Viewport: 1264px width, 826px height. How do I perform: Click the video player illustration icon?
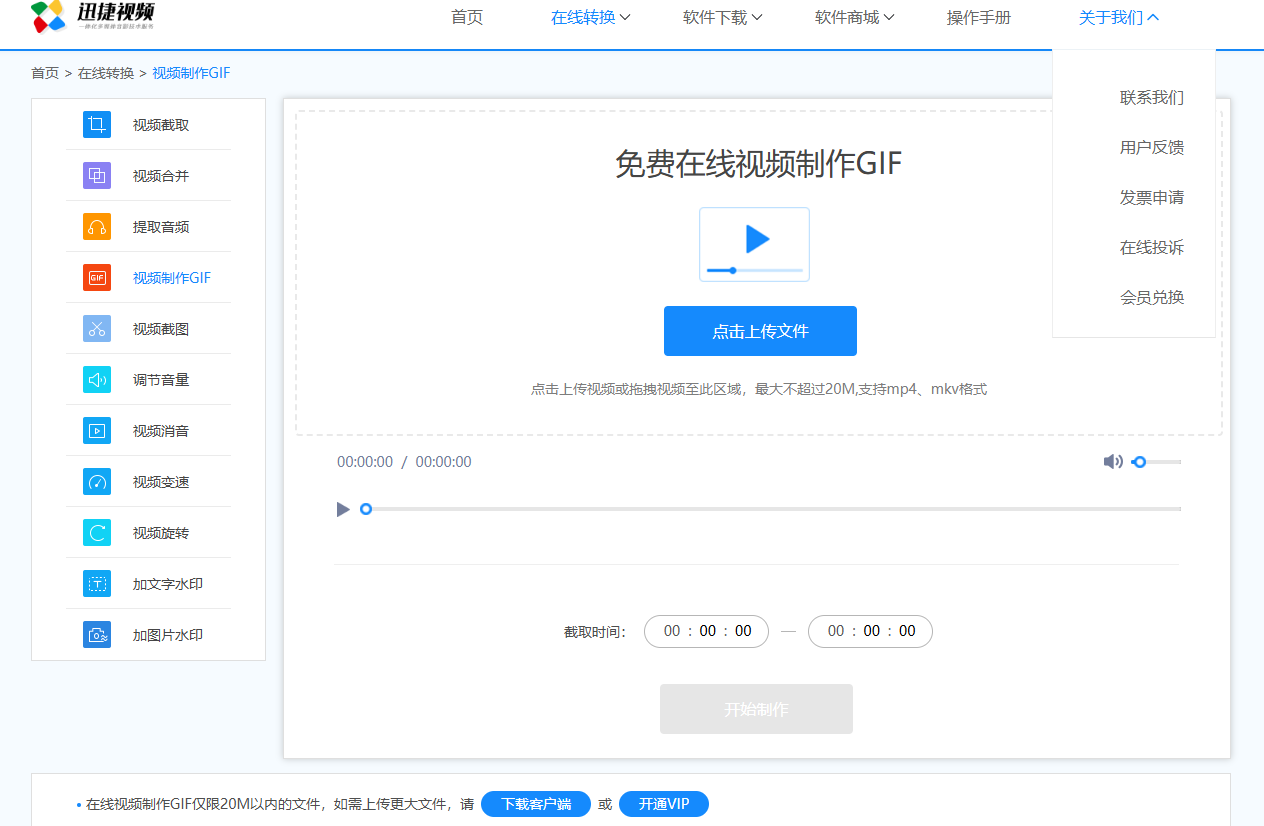point(754,245)
